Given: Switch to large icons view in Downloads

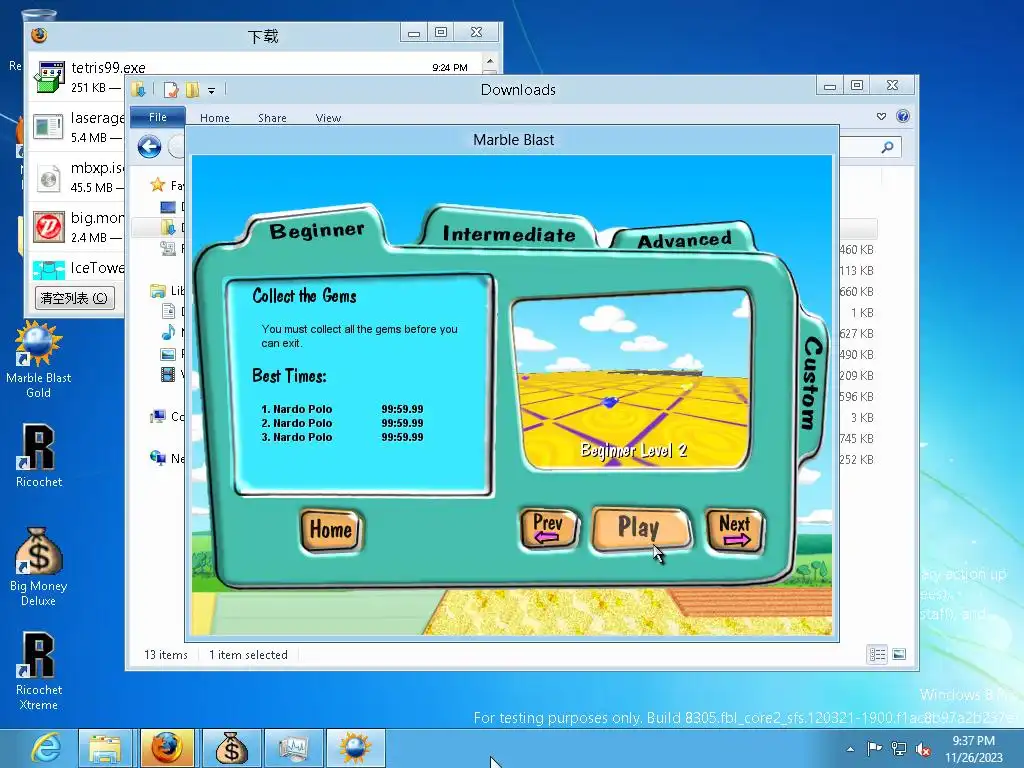Looking at the screenshot, I should 899,654.
